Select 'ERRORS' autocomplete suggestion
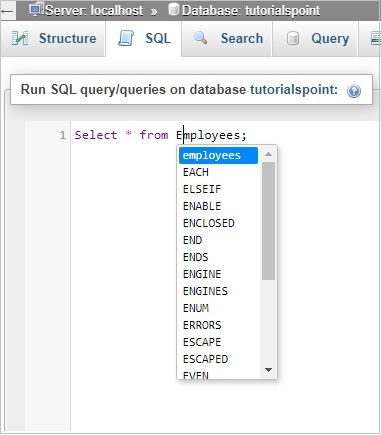 click(218, 325)
